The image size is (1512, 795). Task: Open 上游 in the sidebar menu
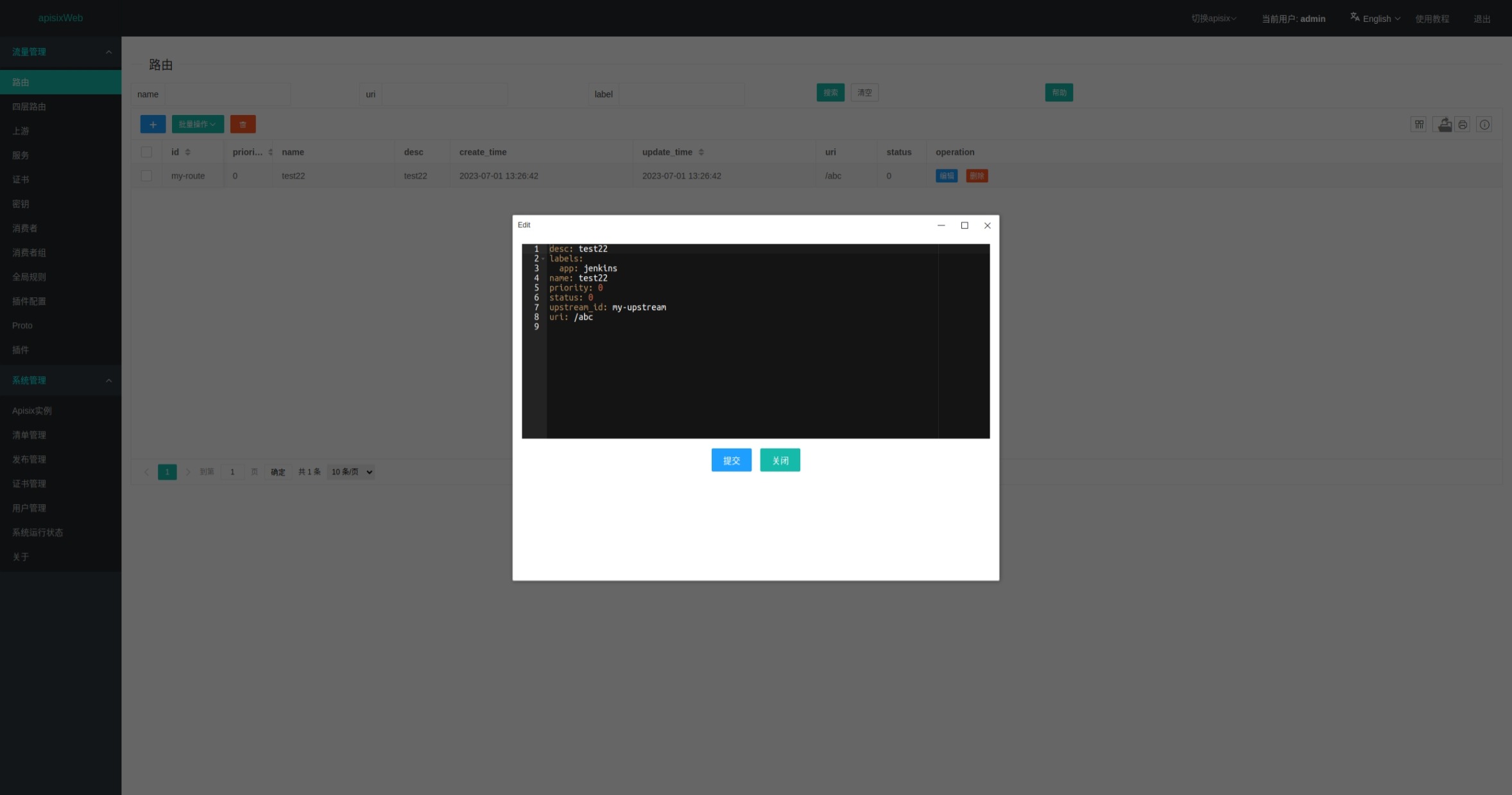tap(21, 131)
